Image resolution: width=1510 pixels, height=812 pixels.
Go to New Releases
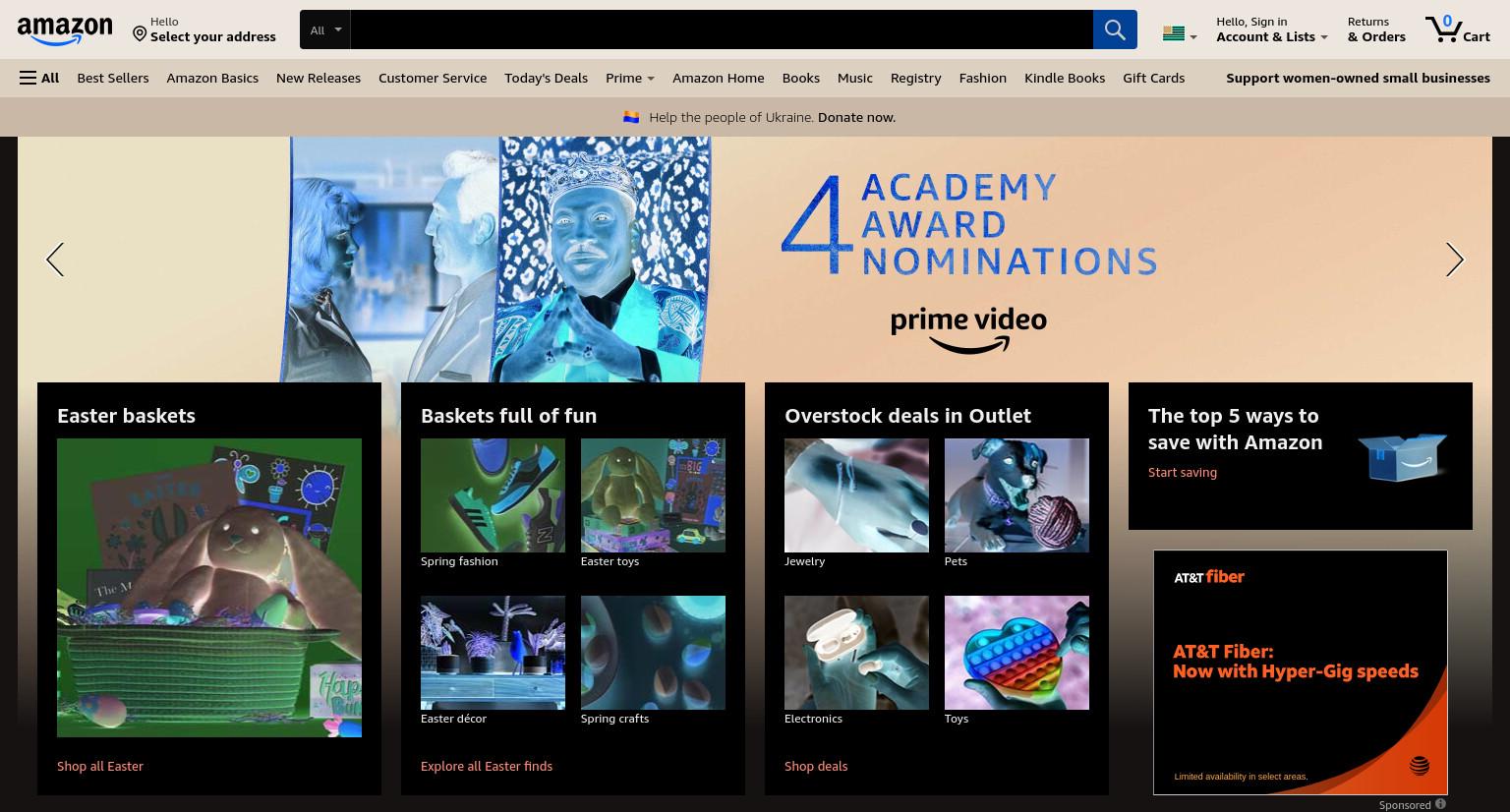[x=319, y=78]
